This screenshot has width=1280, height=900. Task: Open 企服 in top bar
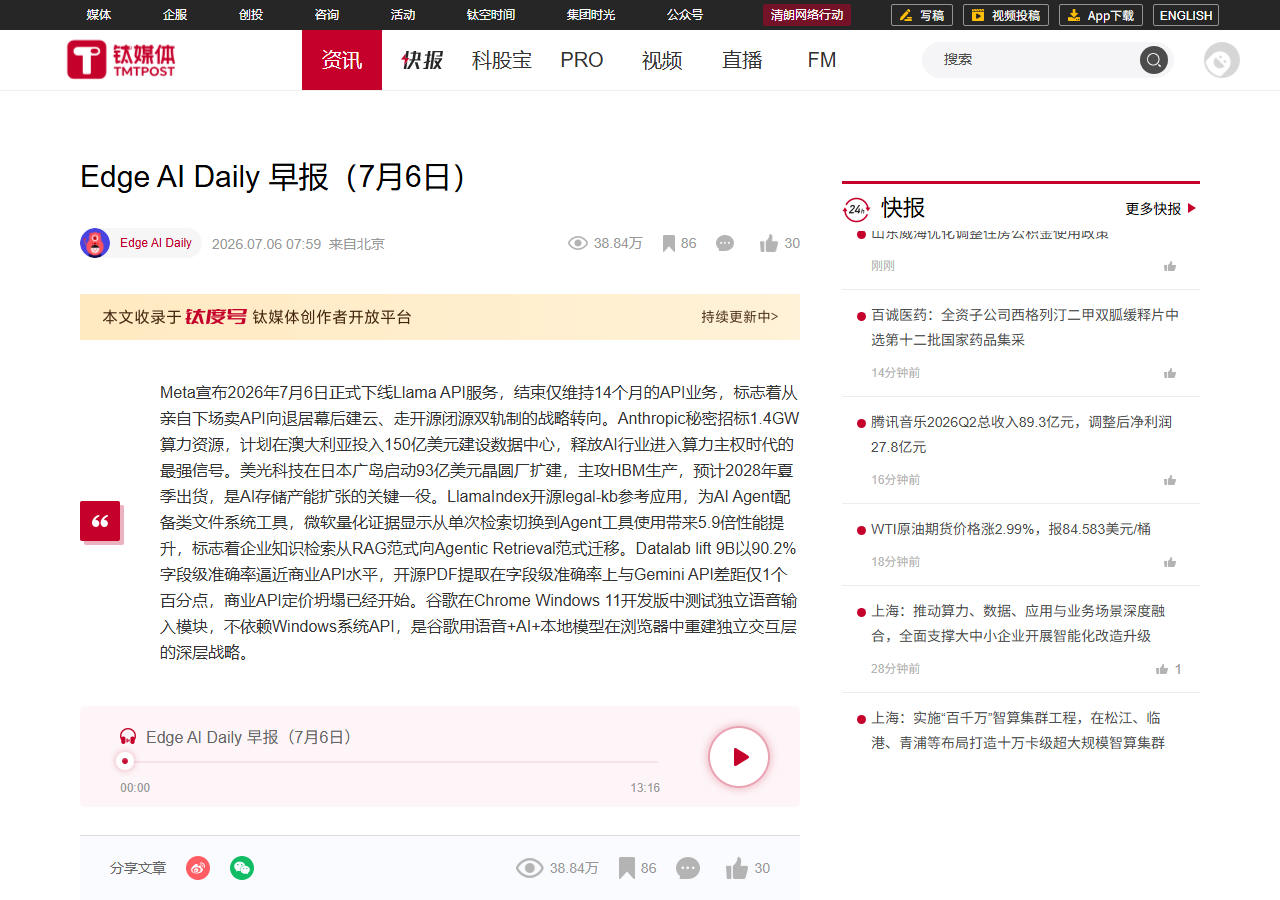[175, 15]
